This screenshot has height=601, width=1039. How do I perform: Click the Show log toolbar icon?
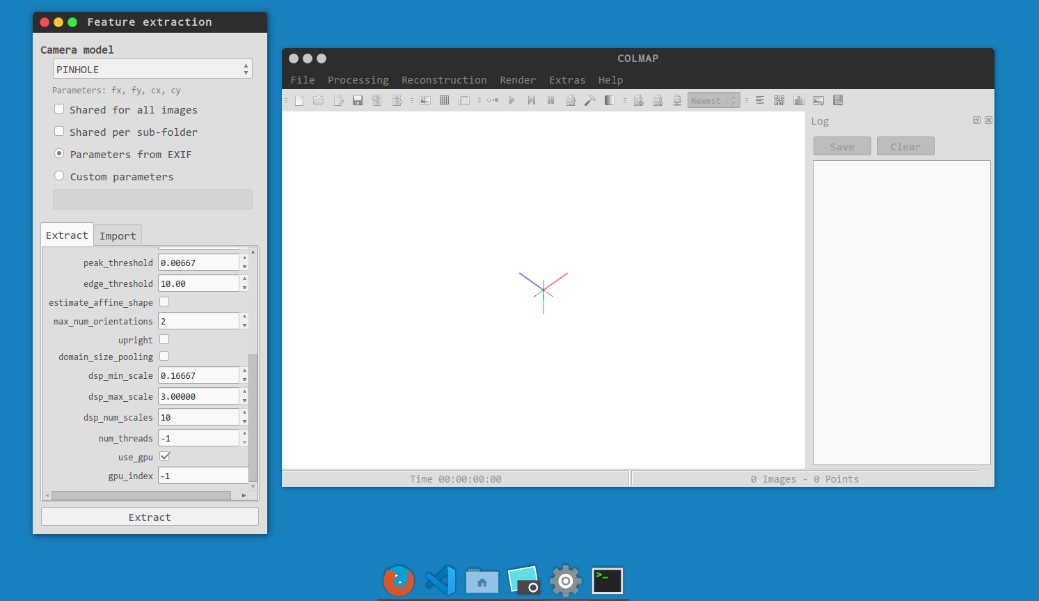click(760, 100)
